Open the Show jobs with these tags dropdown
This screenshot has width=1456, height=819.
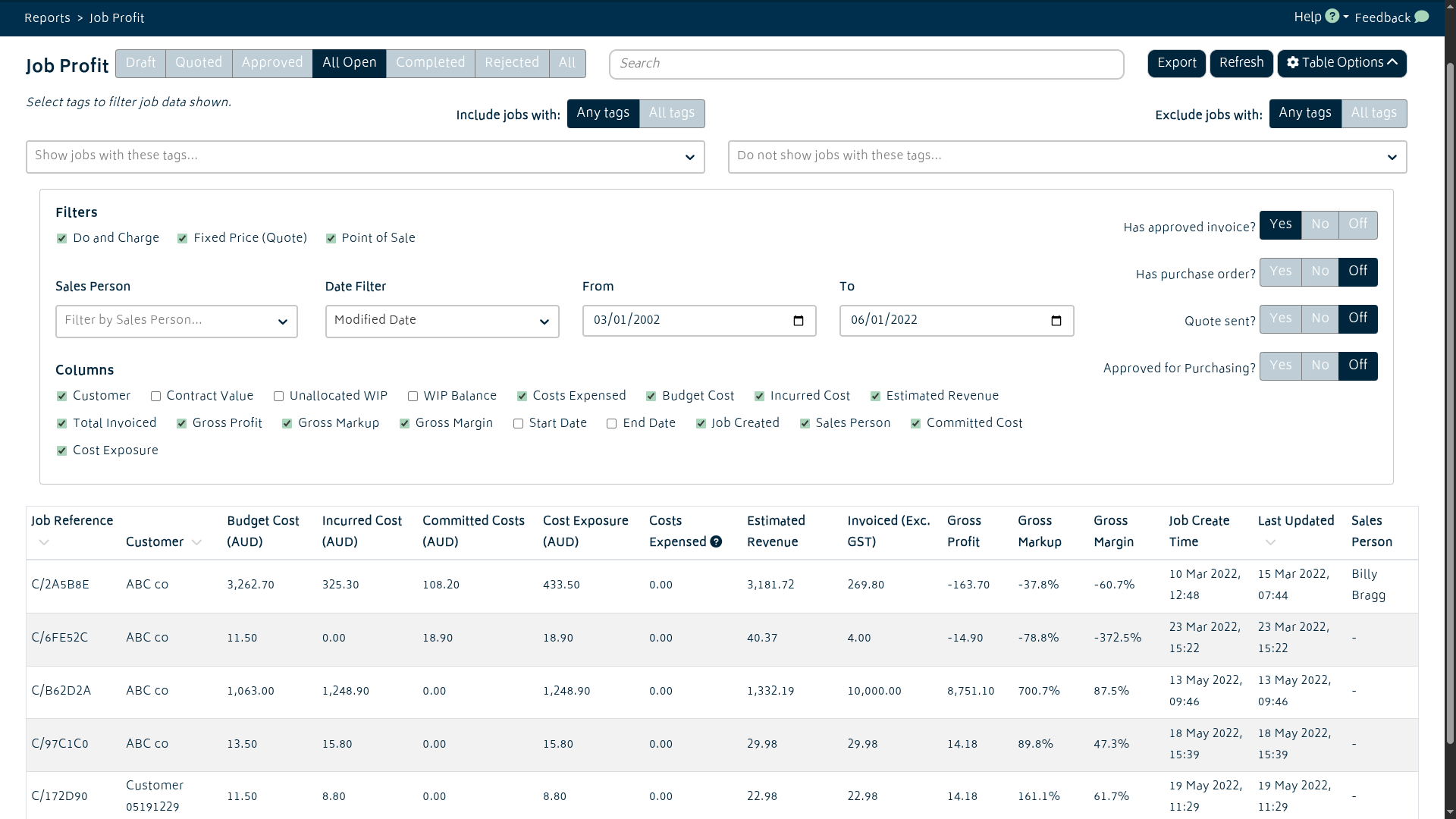[365, 157]
